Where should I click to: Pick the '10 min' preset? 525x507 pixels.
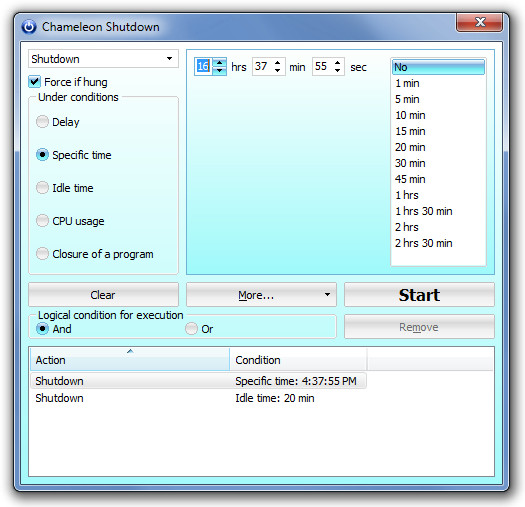click(x=438, y=115)
